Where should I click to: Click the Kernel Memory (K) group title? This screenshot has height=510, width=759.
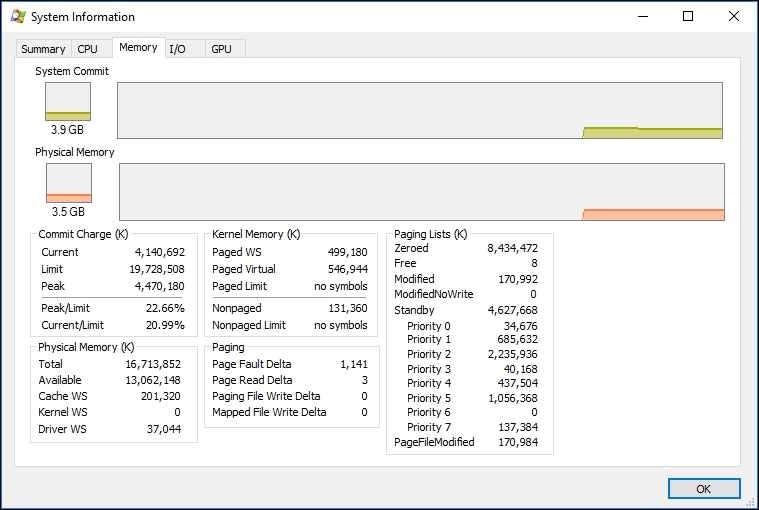pos(256,234)
